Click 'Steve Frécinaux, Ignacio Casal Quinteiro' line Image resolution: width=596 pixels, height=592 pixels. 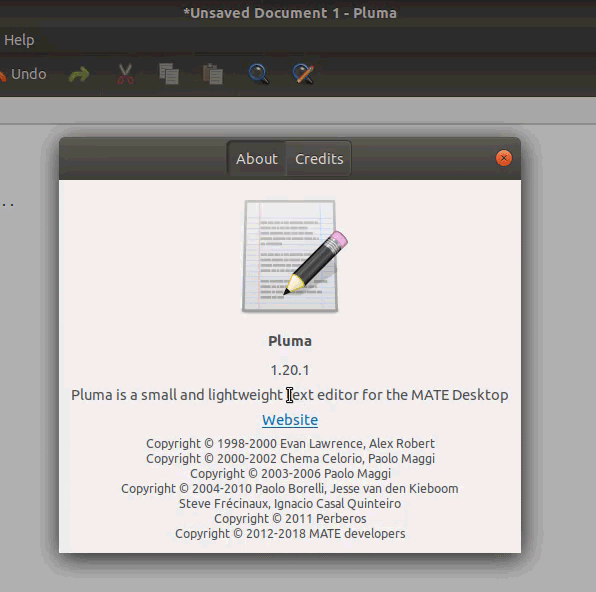click(x=290, y=503)
